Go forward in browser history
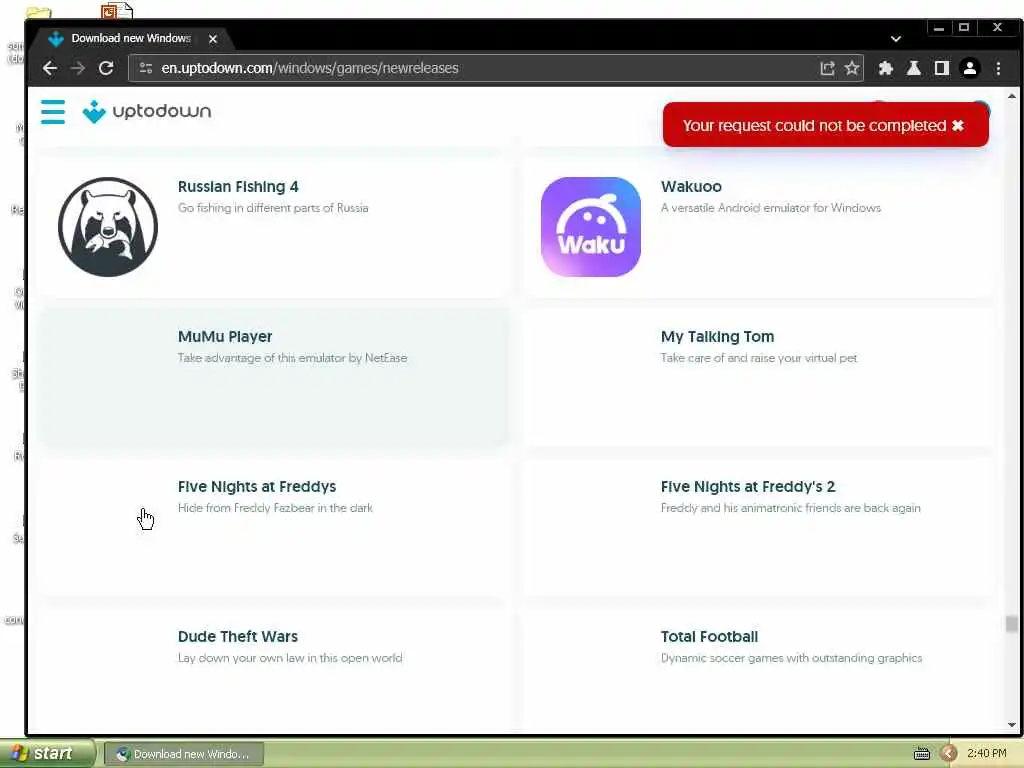Viewport: 1024px width, 768px height. pos(78,68)
